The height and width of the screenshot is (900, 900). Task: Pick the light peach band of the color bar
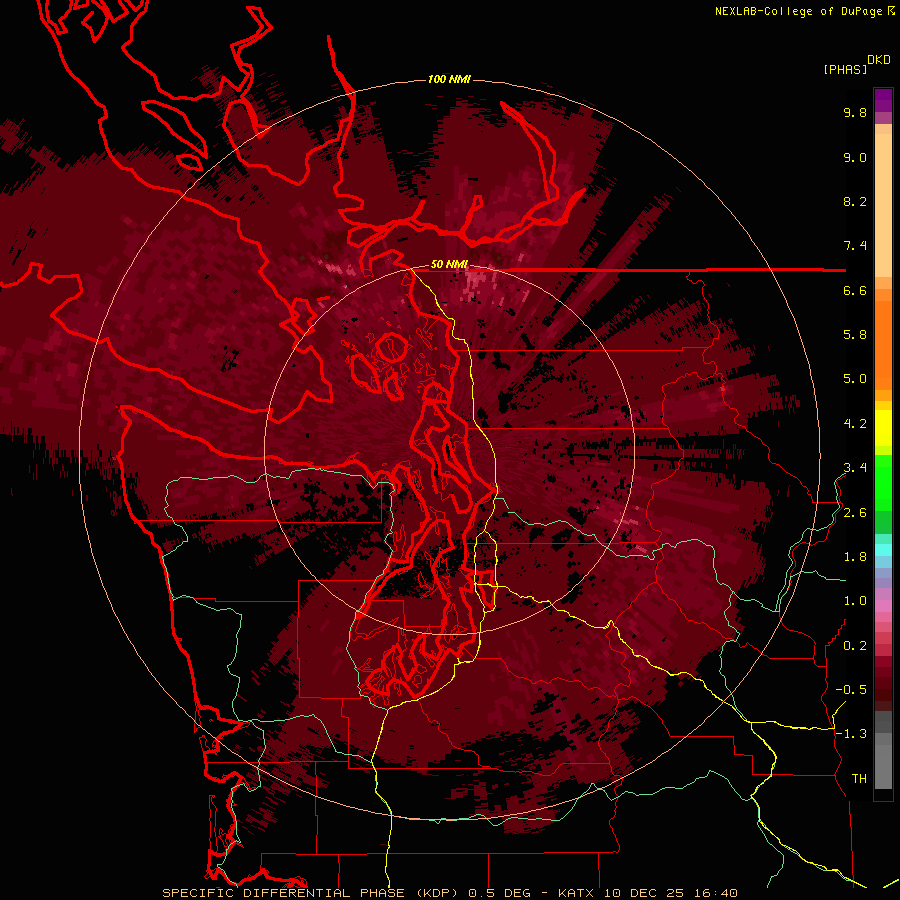pos(883,207)
